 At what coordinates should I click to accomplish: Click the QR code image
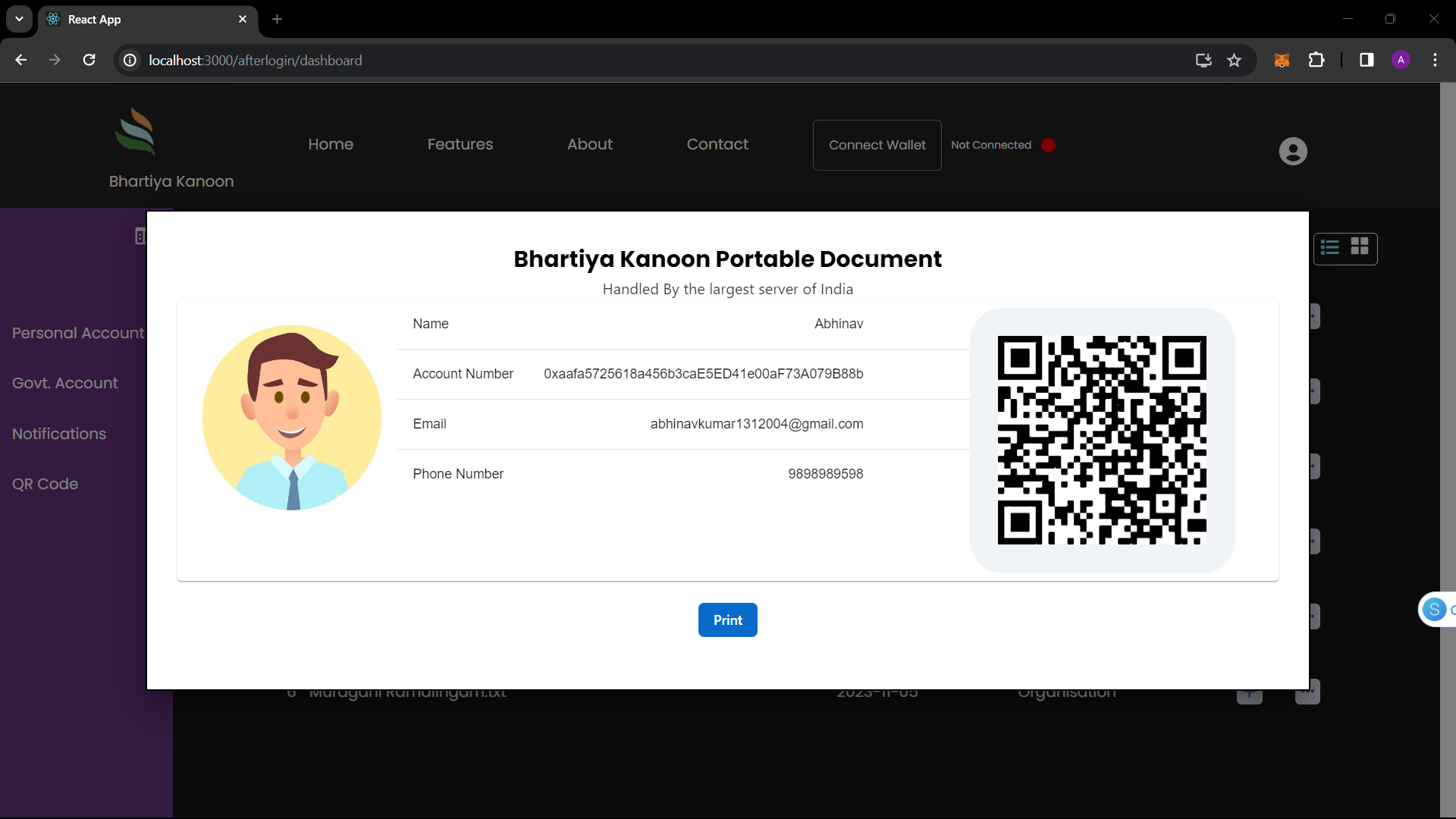click(1101, 440)
